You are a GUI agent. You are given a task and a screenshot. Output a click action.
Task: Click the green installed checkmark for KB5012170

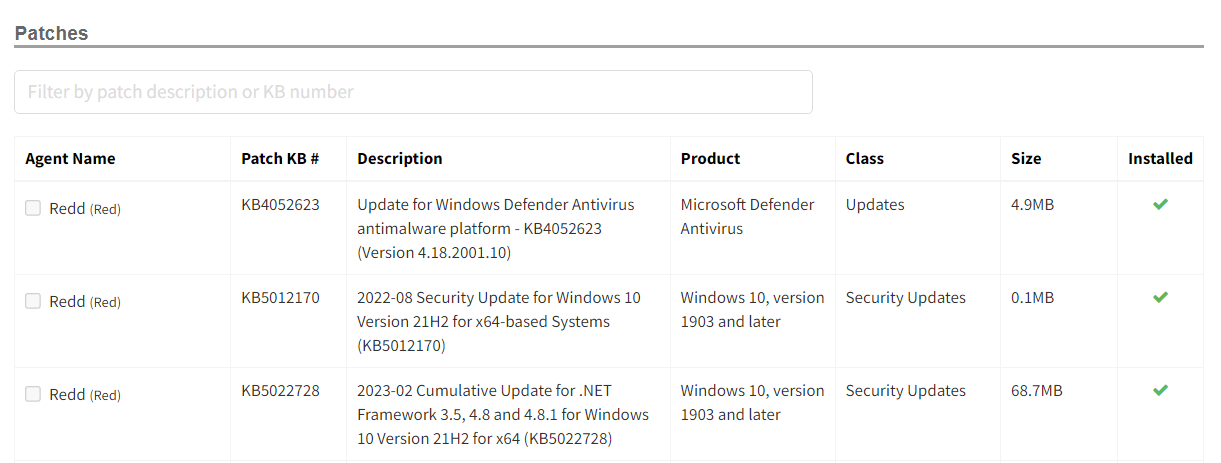click(1160, 297)
